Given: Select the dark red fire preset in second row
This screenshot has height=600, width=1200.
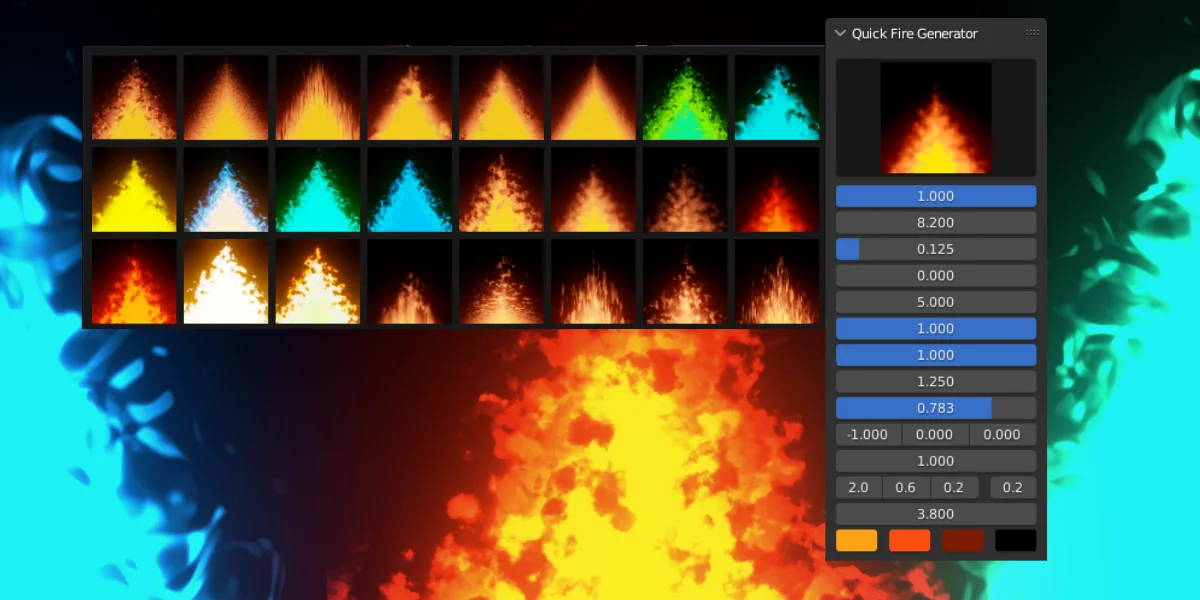Looking at the screenshot, I should [777, 190].
